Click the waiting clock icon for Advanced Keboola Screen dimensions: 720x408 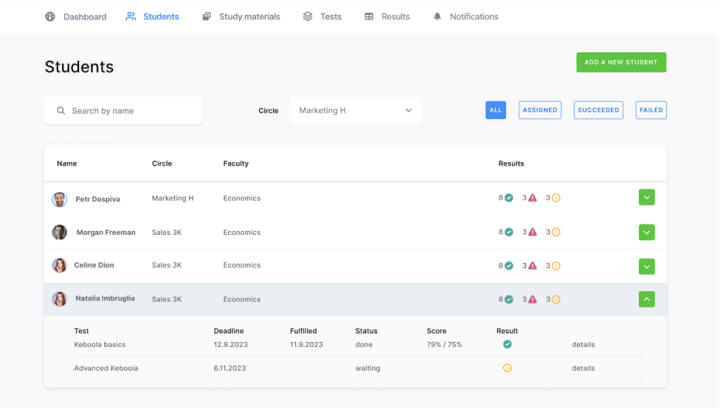(507, 368)
